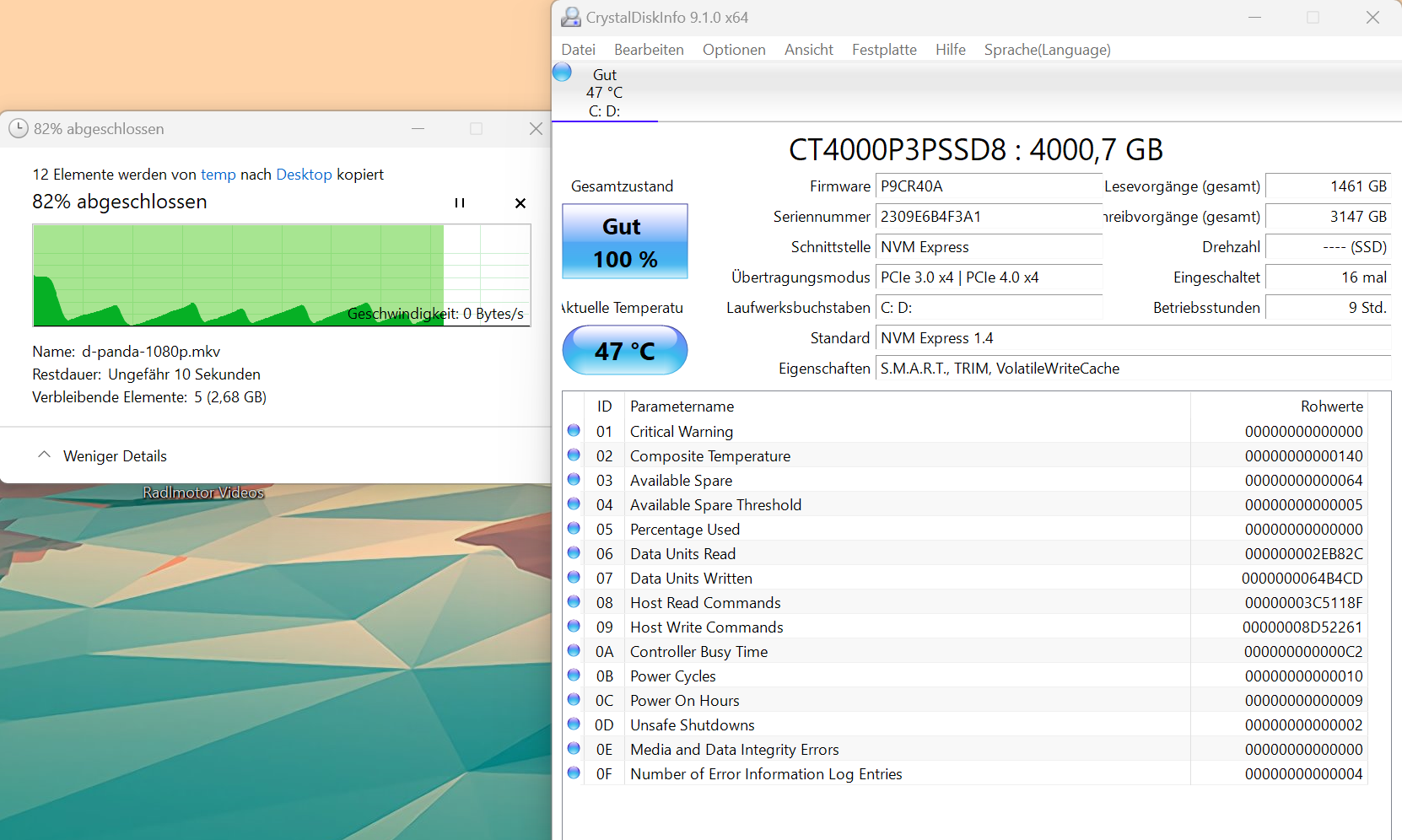
Task: Click the ID column header
Action: pyautogui.click(x=604, y=407)
